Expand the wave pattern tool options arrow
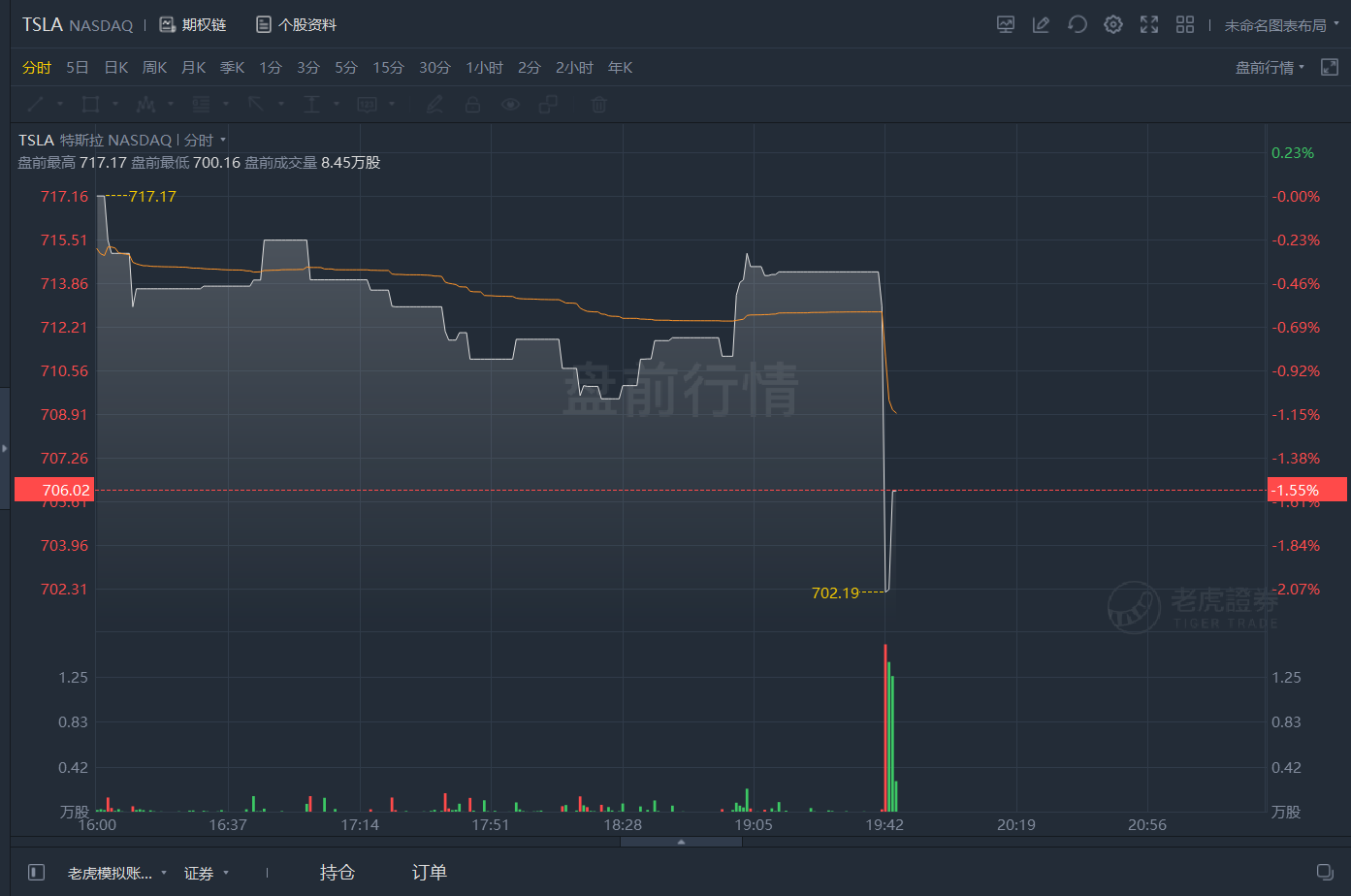Image resolution: width=1351 pixels, height=896 pixels. (171, 104)
